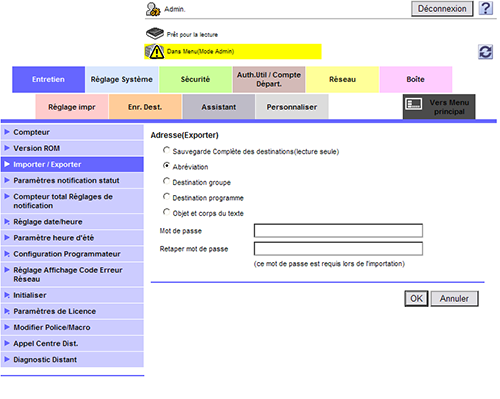The width and height of the screenshot is (500, 399).
Task: Click the arrow beside Diagnostic Distant
Action: tap(7, 359)
